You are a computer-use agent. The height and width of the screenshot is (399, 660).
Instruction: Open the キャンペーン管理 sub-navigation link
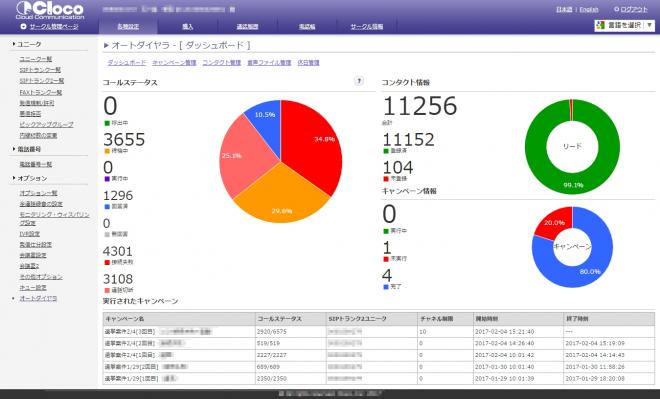[174, 63]
